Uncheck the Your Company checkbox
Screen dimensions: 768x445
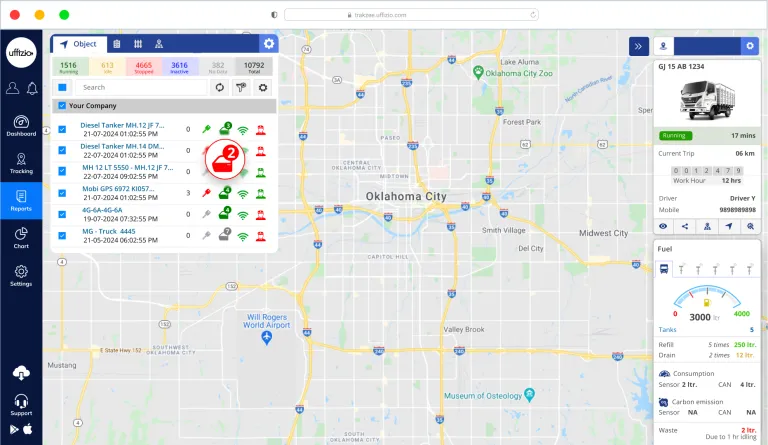62,105
